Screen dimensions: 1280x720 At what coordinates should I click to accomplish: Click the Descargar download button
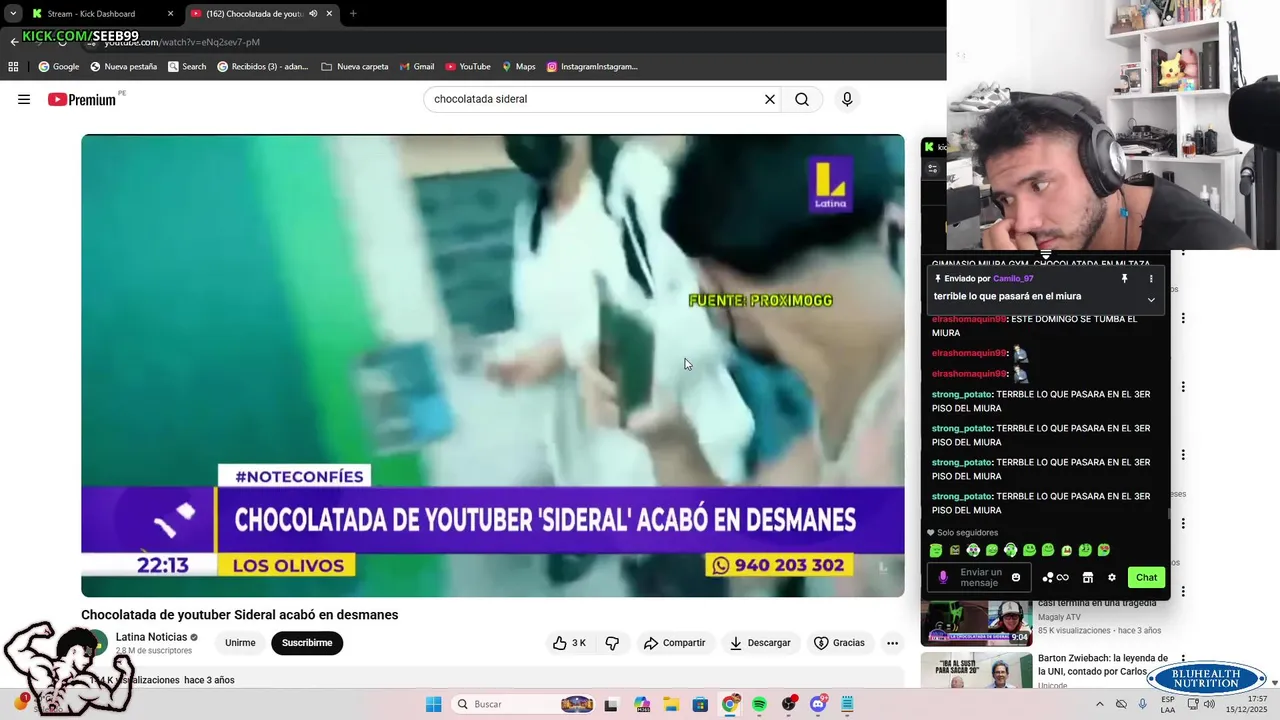[x=760, y=643]
